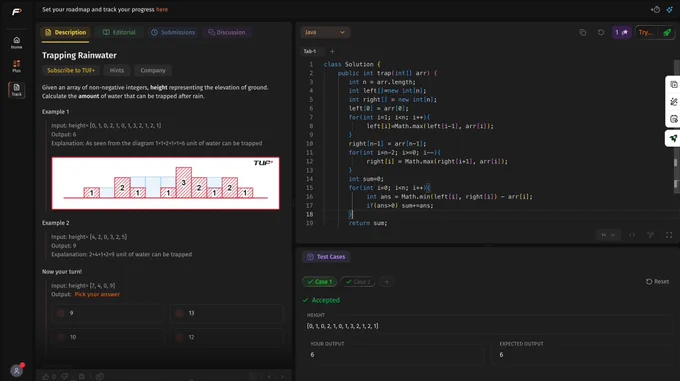
Task: Open the Plus section in sidebar
Action: tap(16, 66)
